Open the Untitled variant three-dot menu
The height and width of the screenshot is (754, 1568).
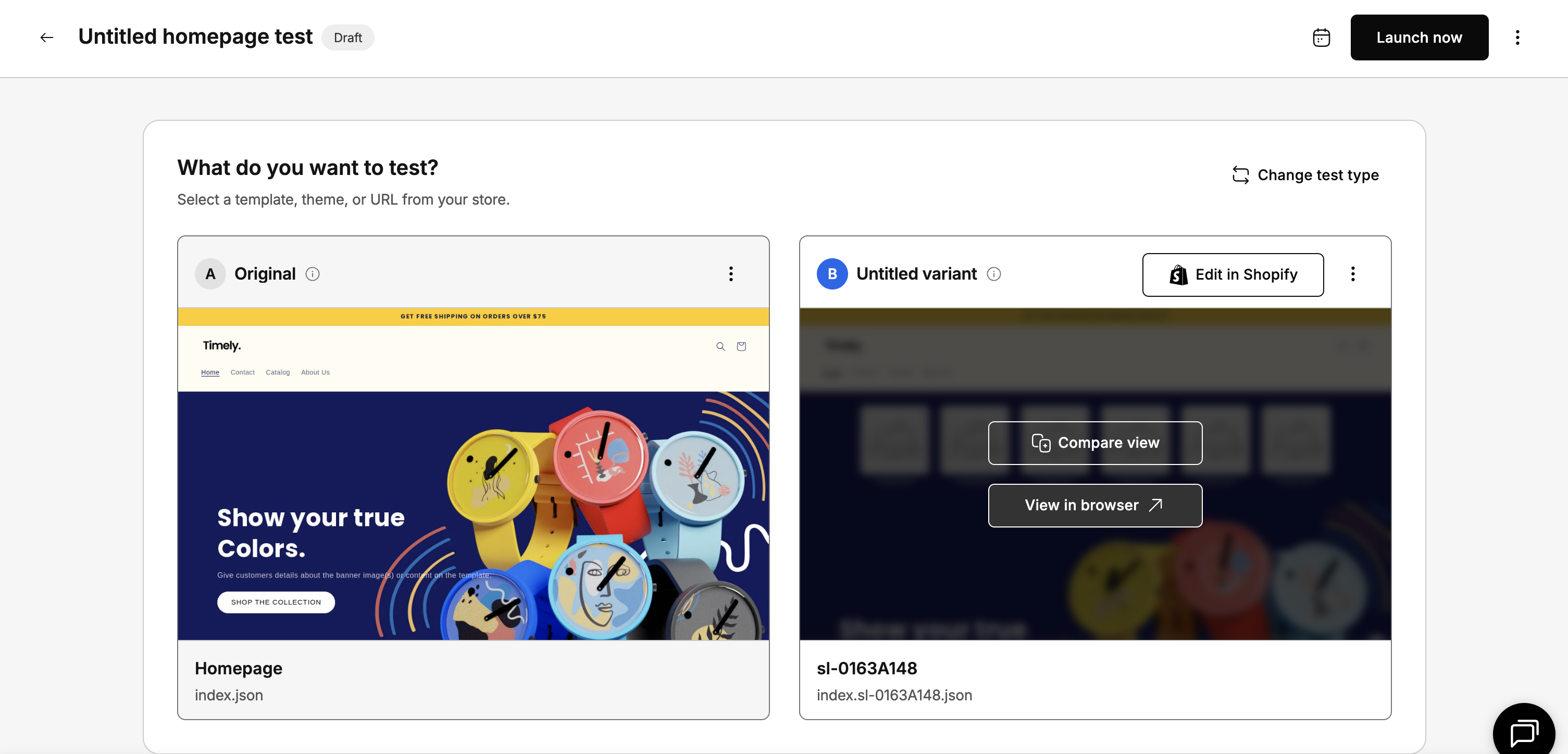(x=1352, y=274)
